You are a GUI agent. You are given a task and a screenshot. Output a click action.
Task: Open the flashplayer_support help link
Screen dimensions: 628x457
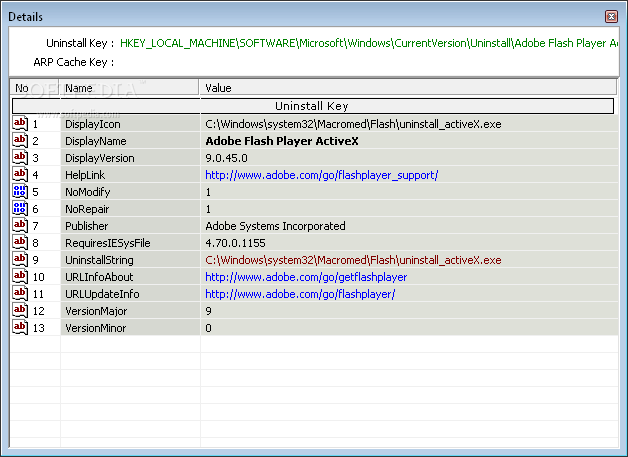pos(322,175)
